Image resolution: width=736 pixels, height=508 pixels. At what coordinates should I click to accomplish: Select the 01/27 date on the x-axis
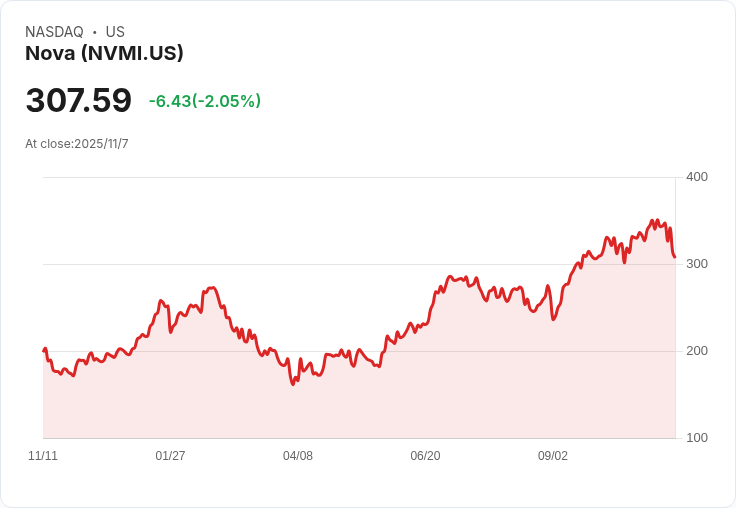[170, 456]
